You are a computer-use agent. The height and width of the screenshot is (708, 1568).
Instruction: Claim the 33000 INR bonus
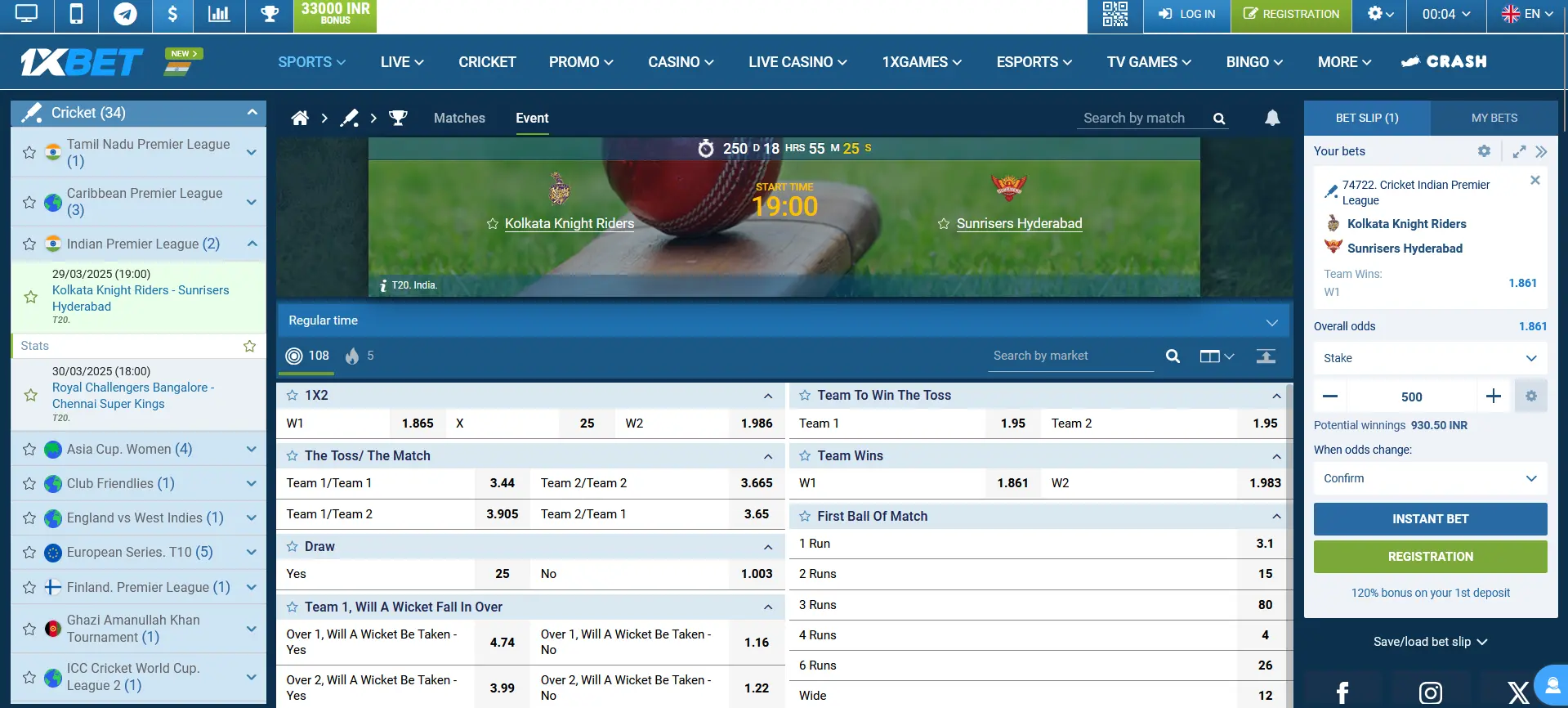(x=335, y=14)
